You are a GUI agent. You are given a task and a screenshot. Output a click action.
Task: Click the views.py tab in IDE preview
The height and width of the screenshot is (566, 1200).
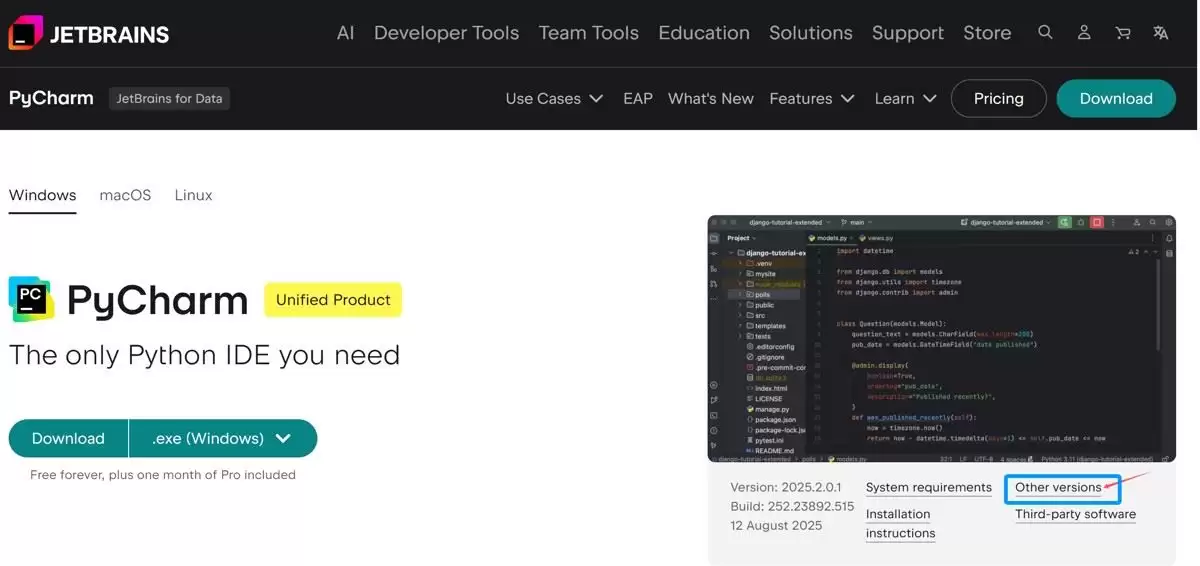click(877, 238)
